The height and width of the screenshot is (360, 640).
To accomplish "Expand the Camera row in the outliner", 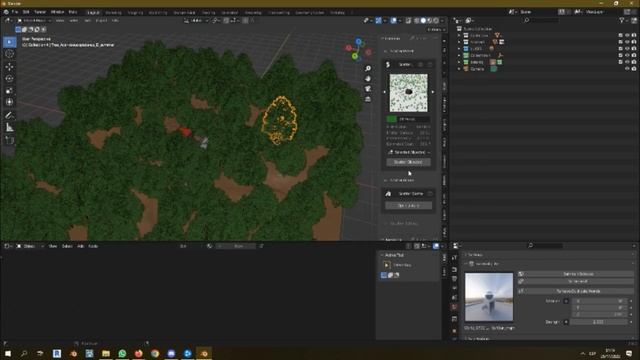I will tap(459, 69).
